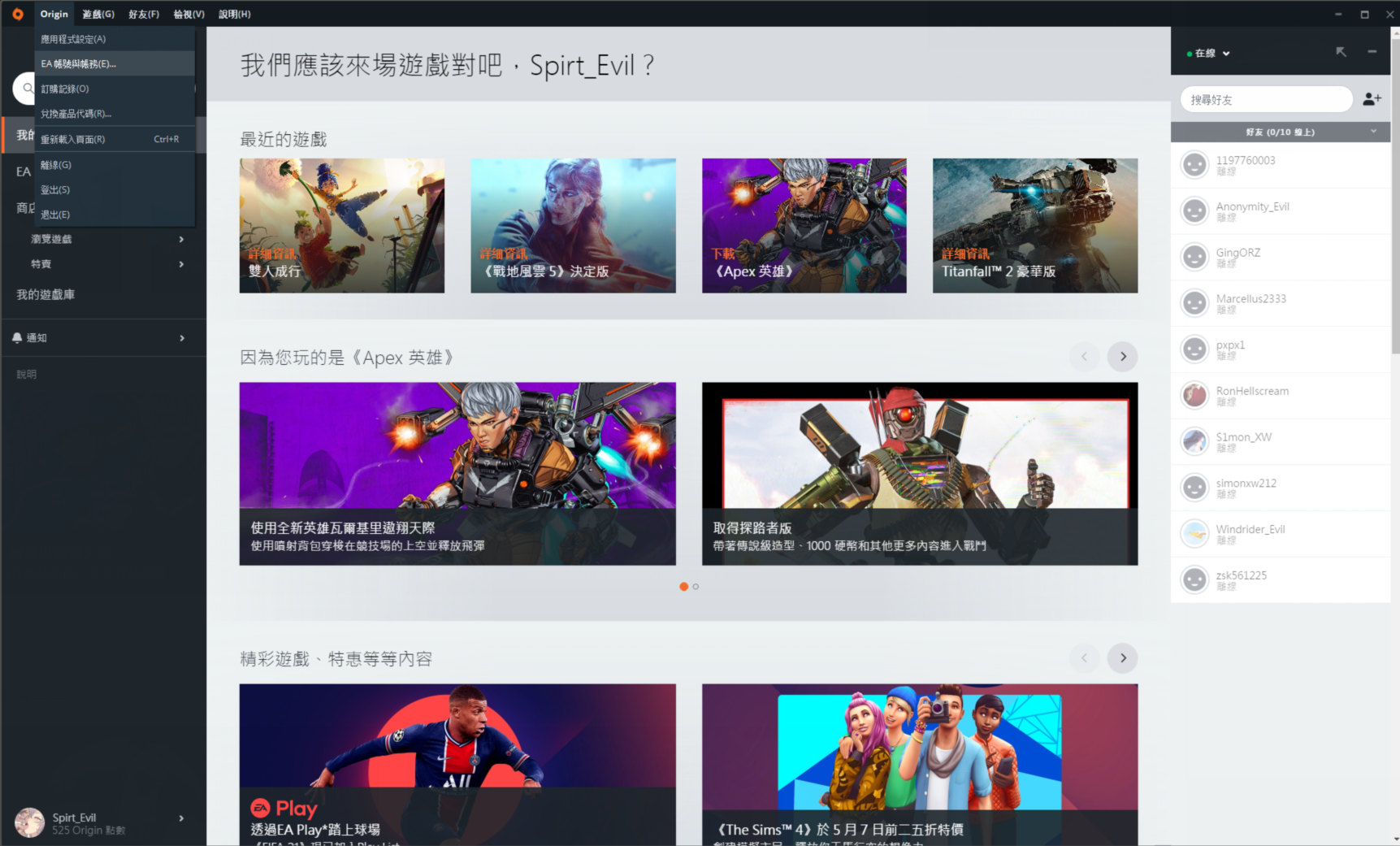Click avatar of friend 1197760003
This screenshot has width=1400, height=846.
point(1194,165)
